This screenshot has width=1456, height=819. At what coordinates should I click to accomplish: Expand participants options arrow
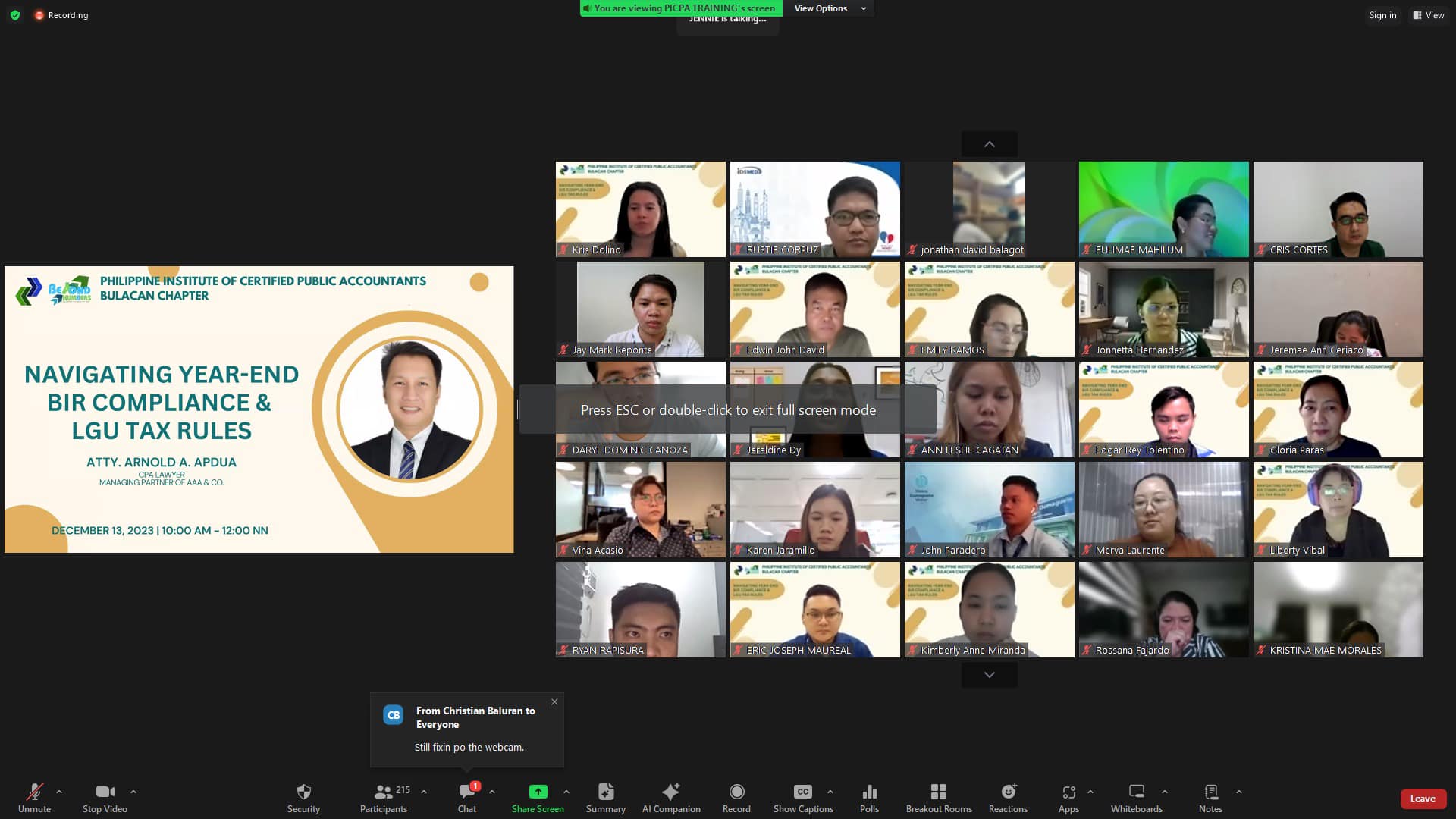click(424, 792)
